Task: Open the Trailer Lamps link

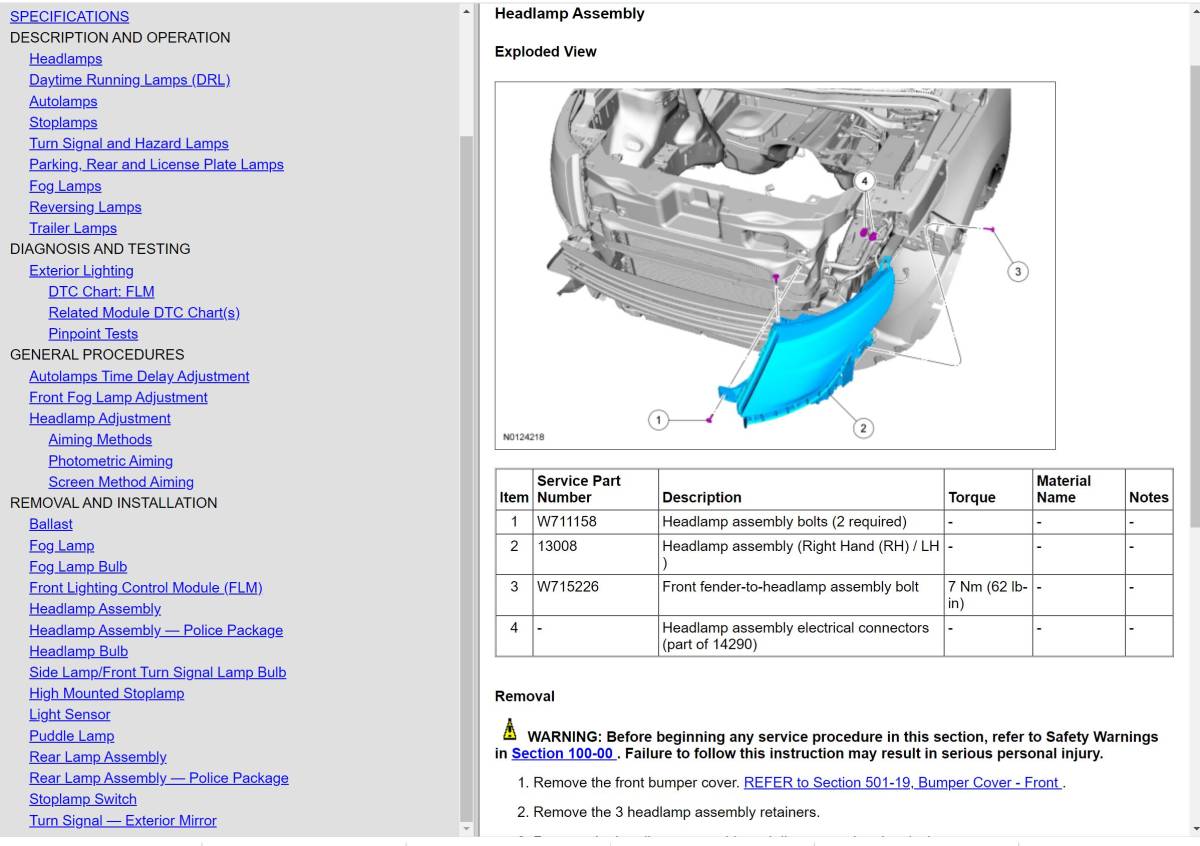Action: tap(72, 228)
